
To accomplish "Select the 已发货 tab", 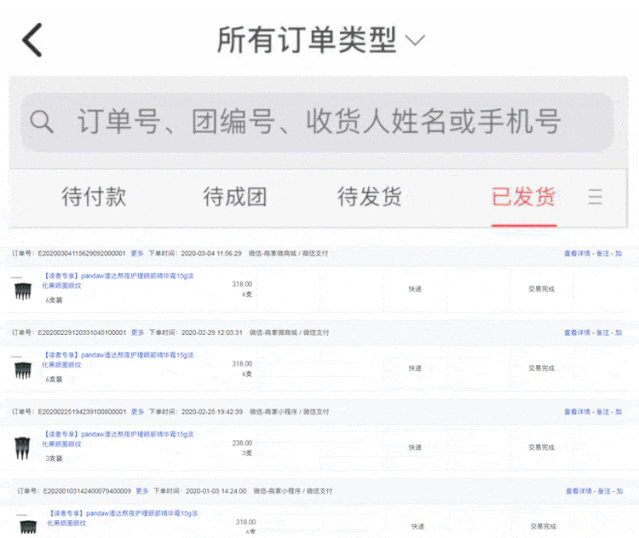I will 523,197.
